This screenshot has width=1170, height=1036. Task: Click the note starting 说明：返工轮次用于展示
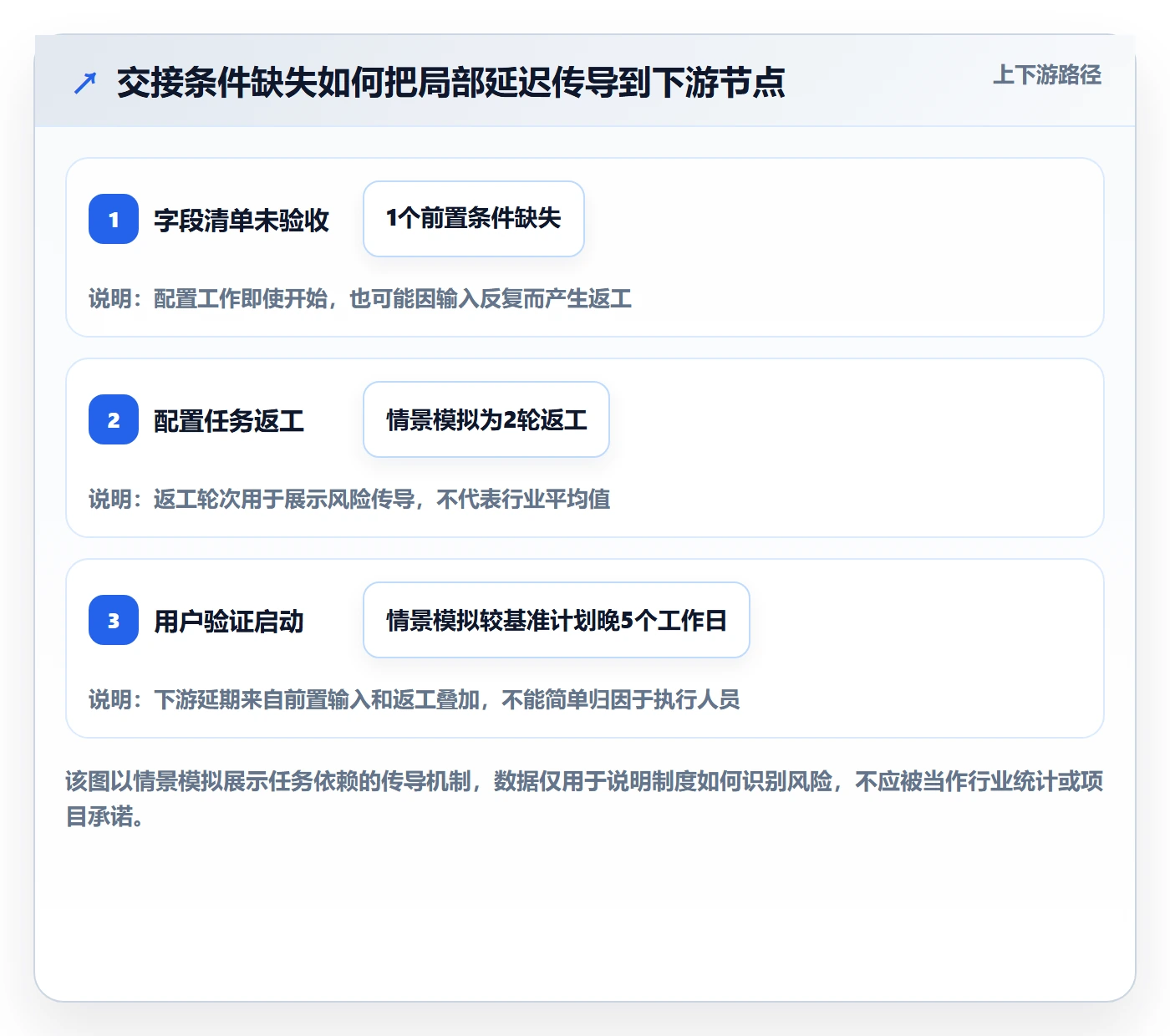click(349, 500)
